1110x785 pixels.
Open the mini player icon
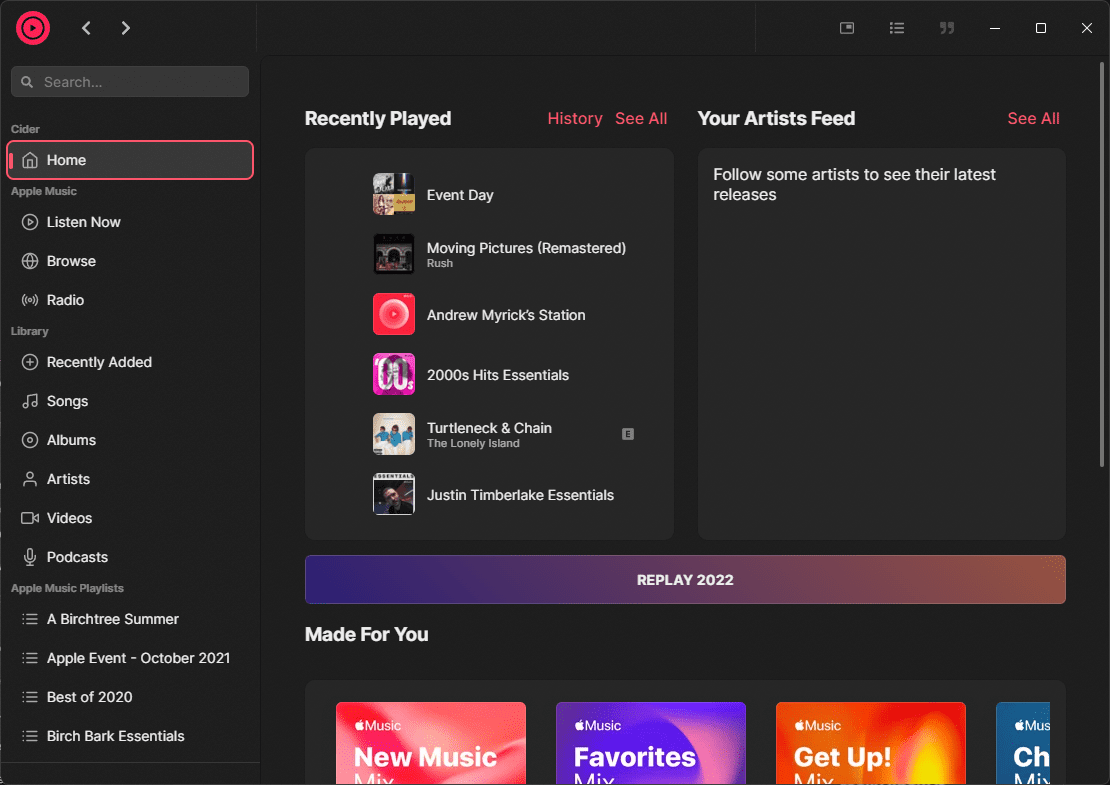(x=847, y=28)
